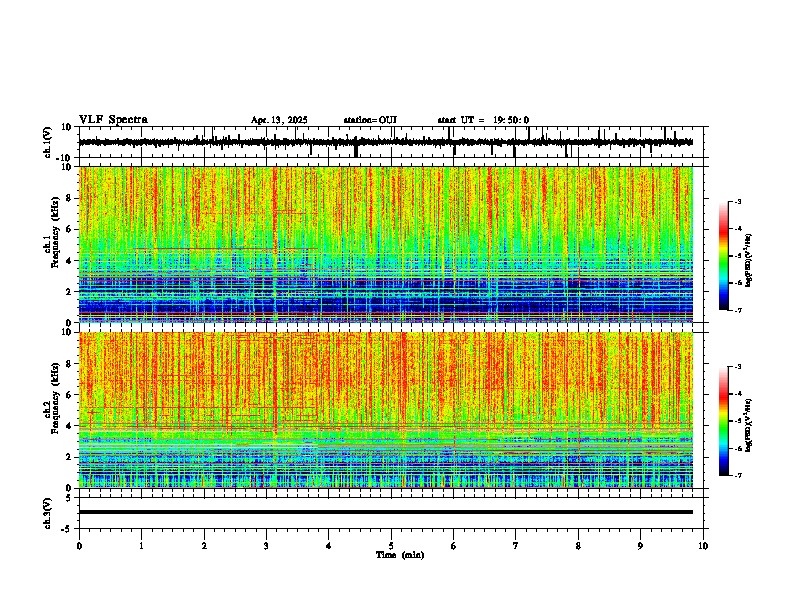The width and height of the screenshot is (792, 612).
Task: Click the "ch.3(V)" axis label
Action: (47, 514)
